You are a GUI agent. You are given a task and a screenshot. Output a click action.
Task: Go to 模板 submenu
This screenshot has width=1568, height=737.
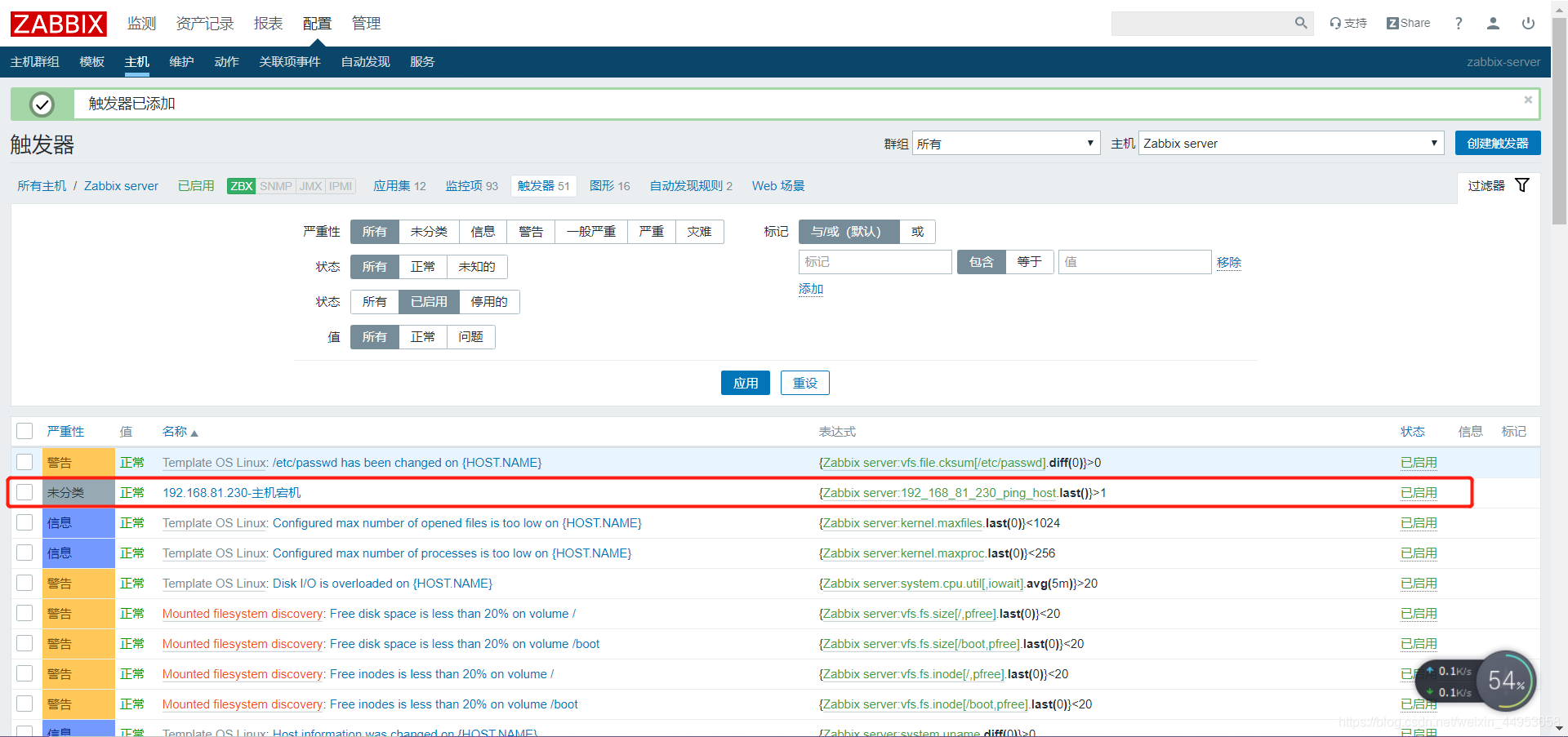click(91, 62)
